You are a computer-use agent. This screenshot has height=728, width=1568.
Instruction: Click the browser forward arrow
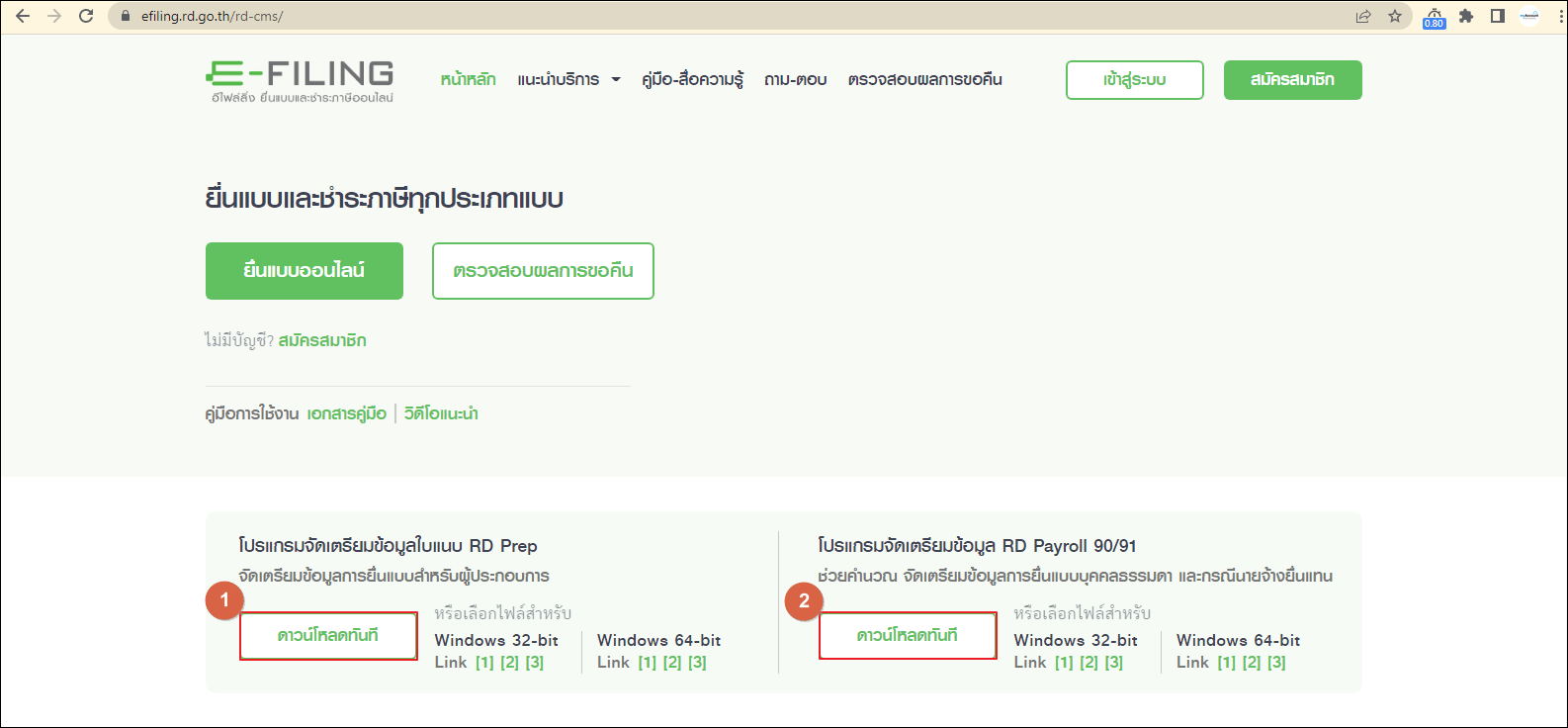coord(54,16)
